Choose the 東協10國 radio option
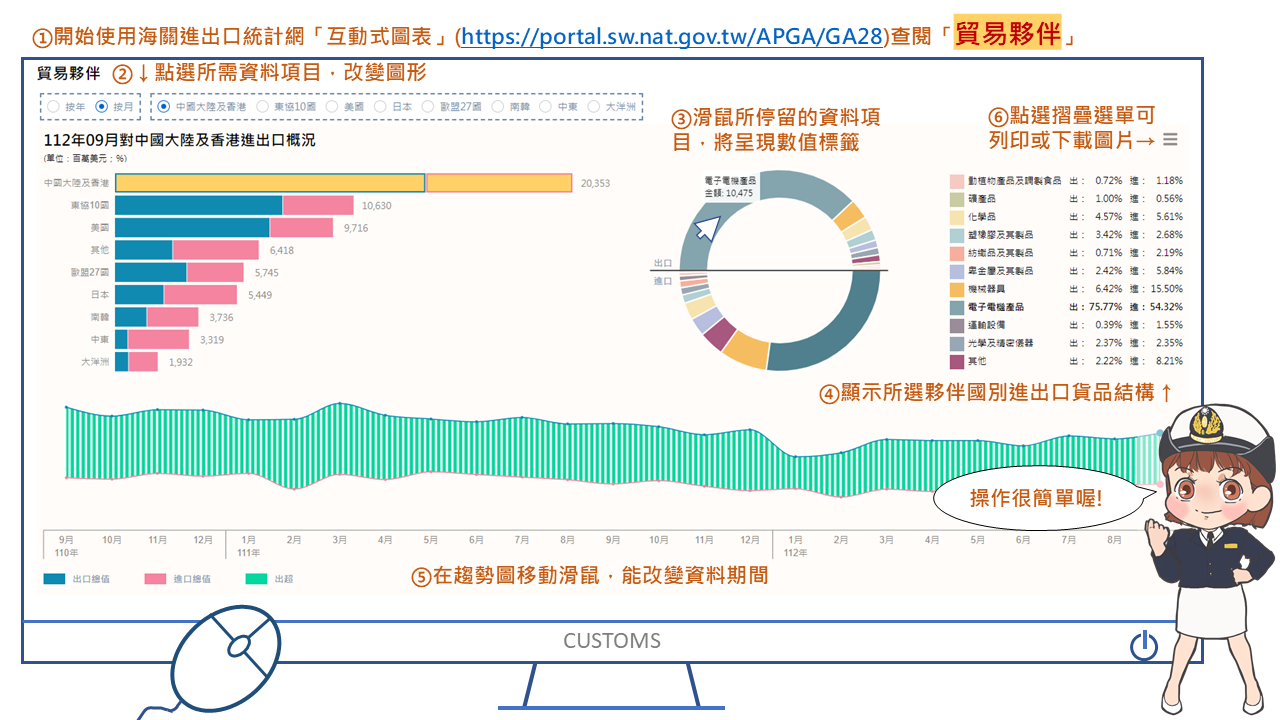Viewport: 1280px width, 720px height. 263,106
